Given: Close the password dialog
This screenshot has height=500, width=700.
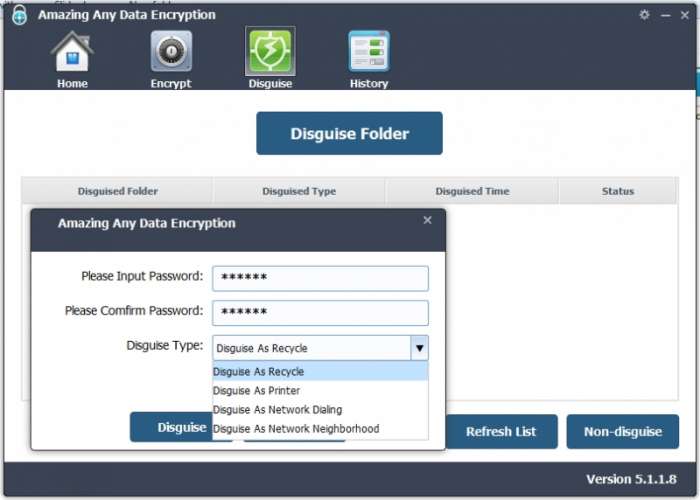Looking at the screenshot, I should point(427,220).
